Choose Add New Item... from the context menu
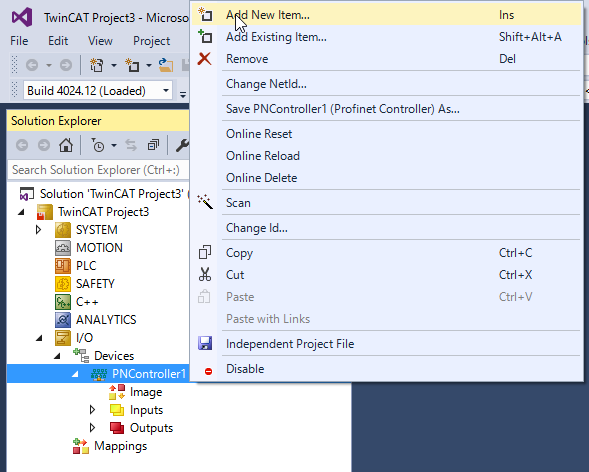The image size is (589, 472). pyautogui.click(x=387, y=15)
